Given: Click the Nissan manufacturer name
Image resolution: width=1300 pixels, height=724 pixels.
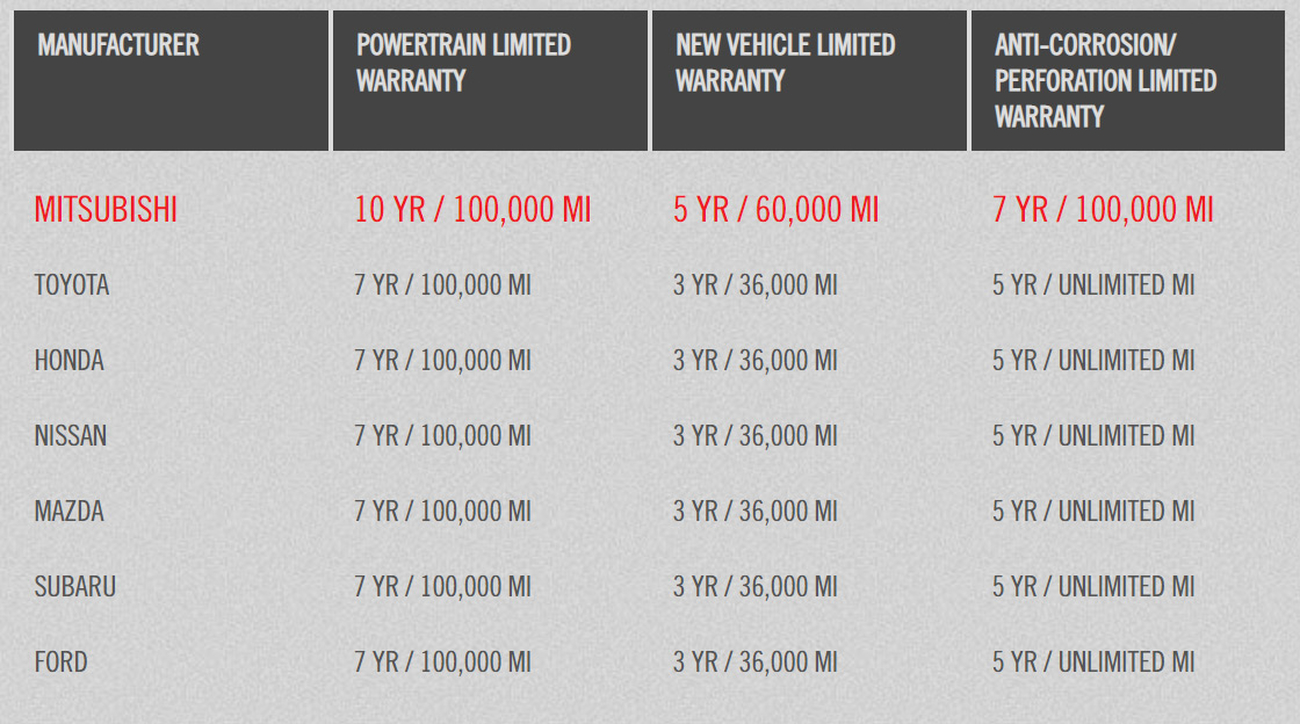Looking at the screenshot, I should point(70,436).
